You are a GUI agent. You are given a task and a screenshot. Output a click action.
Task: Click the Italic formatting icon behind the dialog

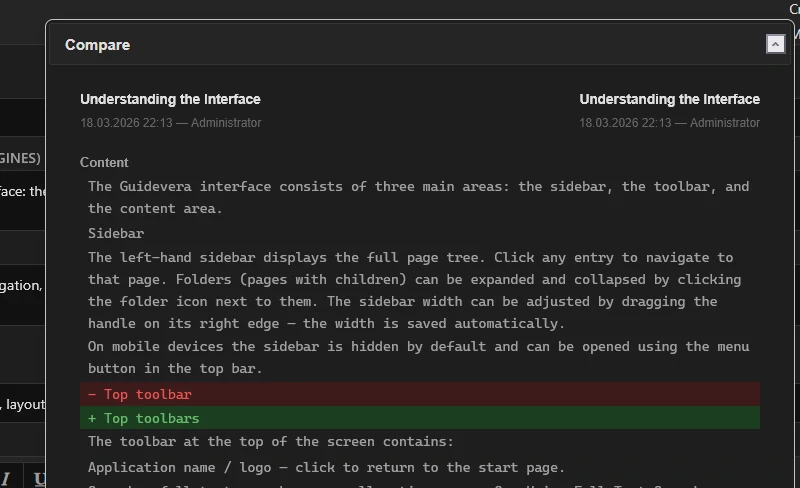click(x=6, y=478)
